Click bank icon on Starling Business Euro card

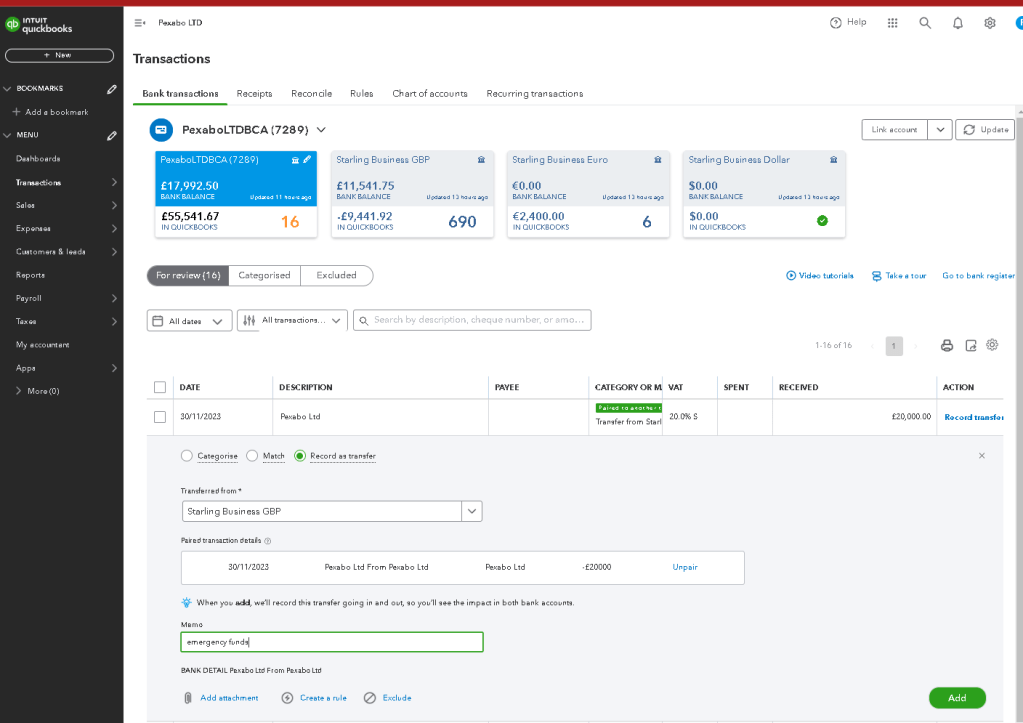tap(658, 160)
